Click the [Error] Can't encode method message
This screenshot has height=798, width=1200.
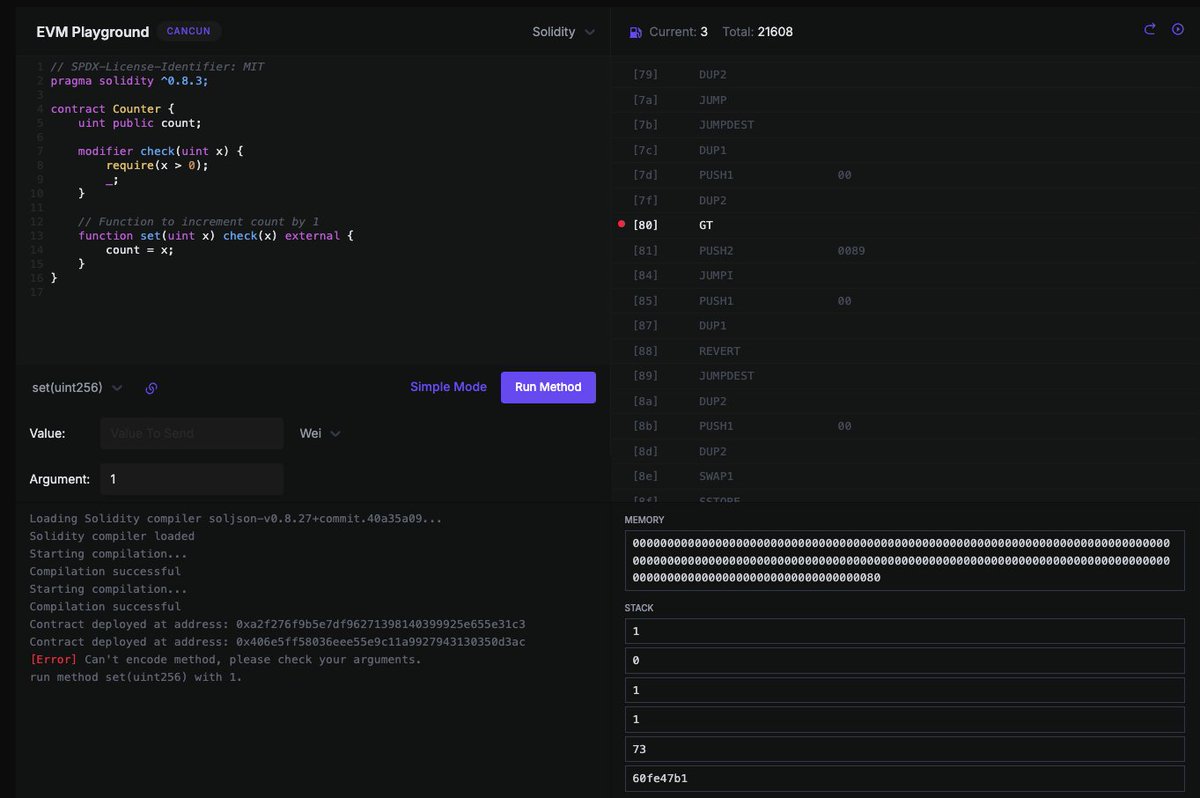(x=225, y=660)
